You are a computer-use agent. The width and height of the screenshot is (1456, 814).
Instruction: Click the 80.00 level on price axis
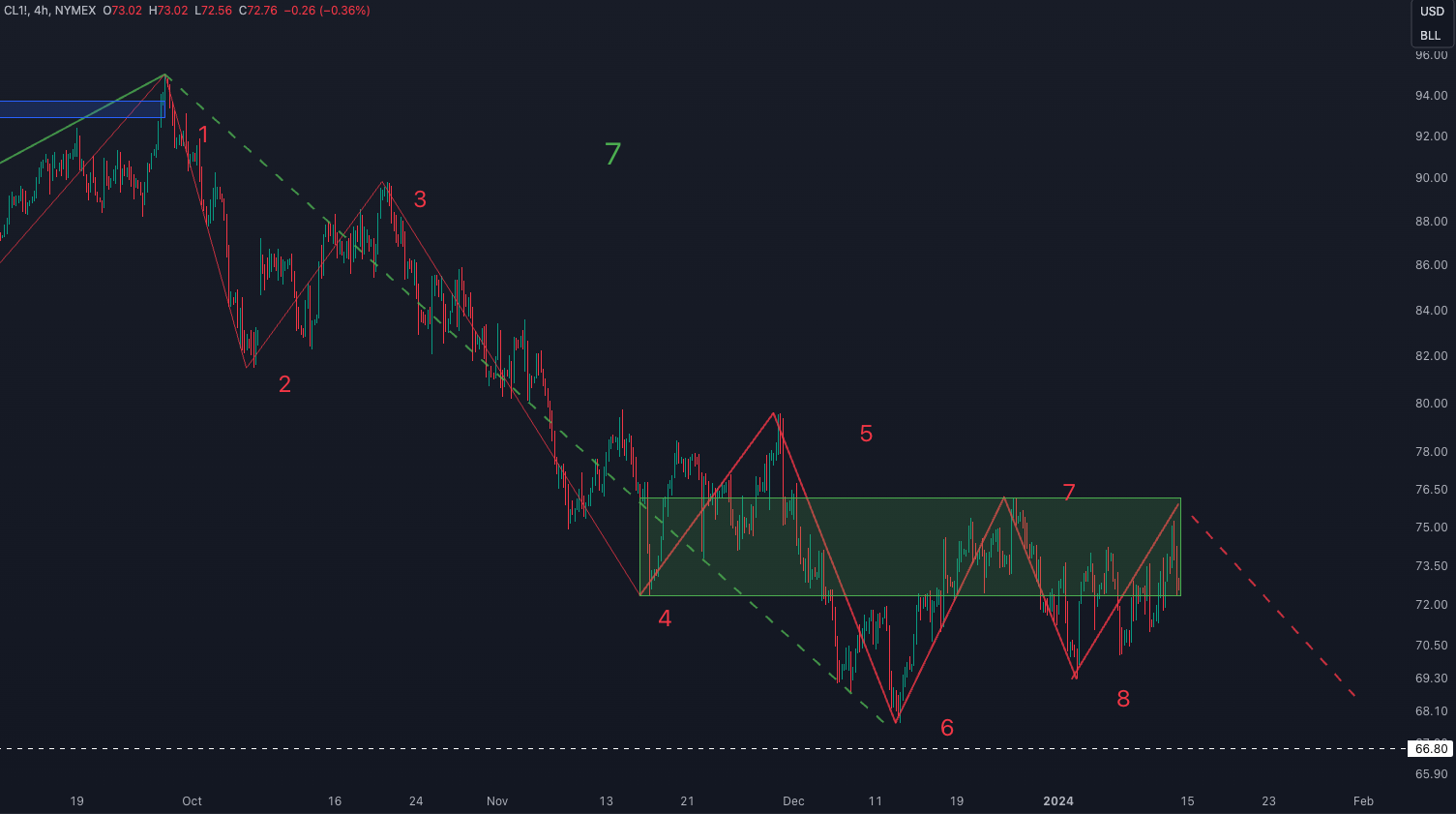pos(1431,404)
